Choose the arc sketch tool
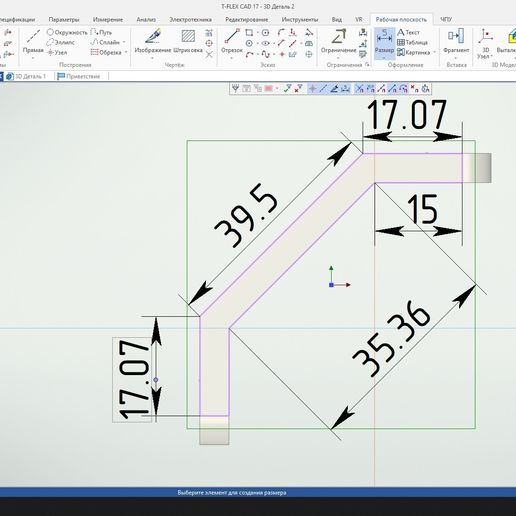The width and height of the screenshot is (516, 516). 249,54
